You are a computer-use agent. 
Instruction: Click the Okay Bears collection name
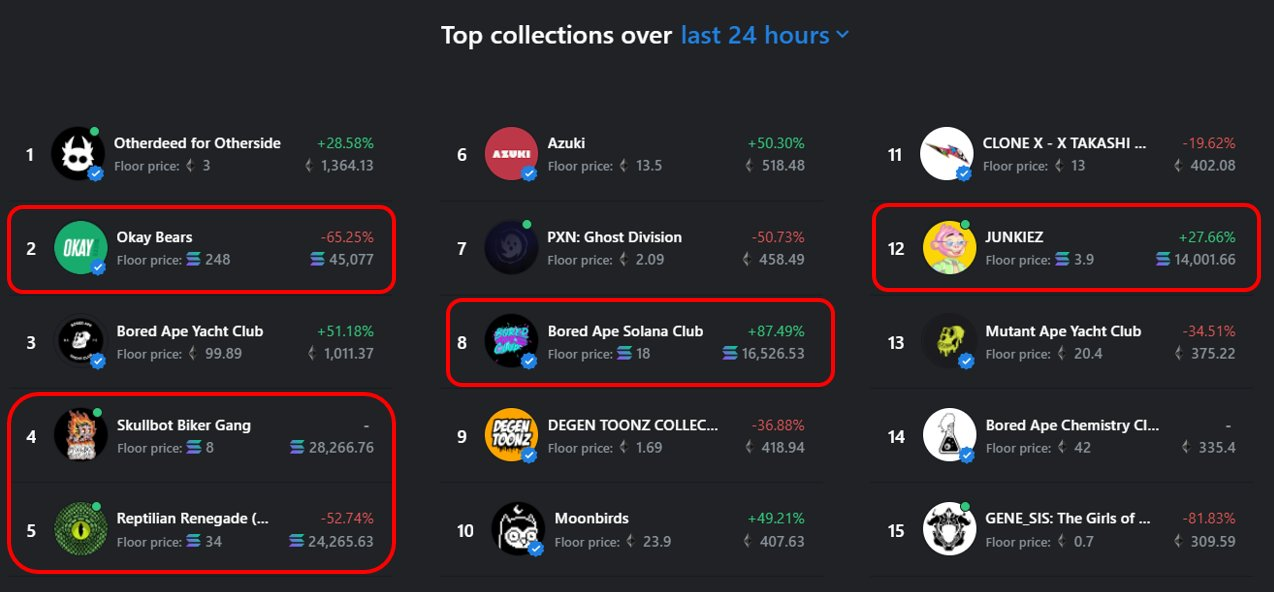click(x=154, y=237)
